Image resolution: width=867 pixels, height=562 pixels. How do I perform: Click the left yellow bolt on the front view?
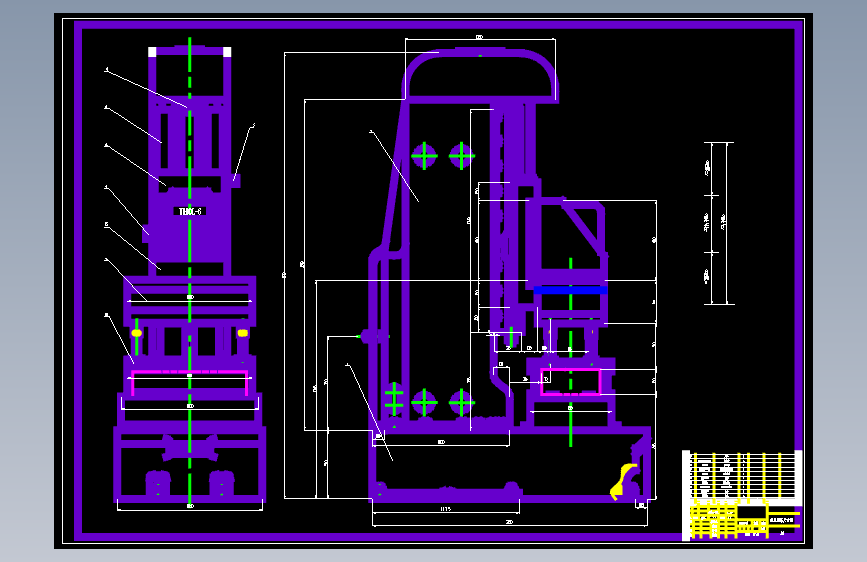coord(137,333)
